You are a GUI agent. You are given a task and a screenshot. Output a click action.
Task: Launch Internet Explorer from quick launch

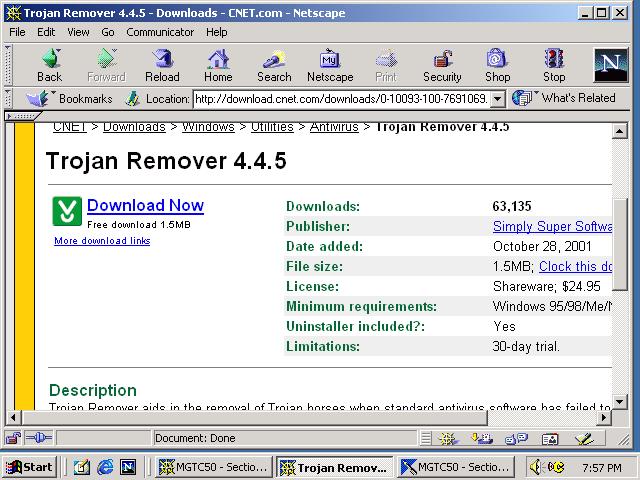pyautogui.click(x=105, y=467)
